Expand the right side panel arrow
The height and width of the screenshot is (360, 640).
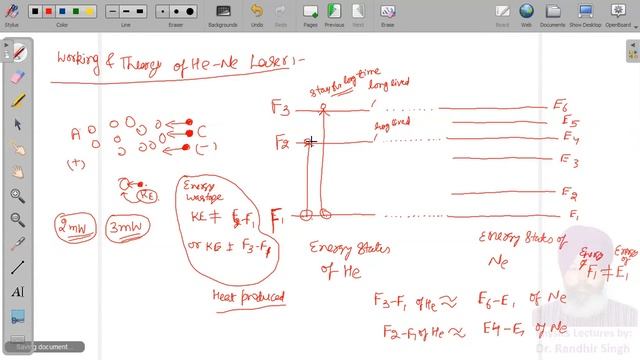pyautogui.click(x=633, y=45)
